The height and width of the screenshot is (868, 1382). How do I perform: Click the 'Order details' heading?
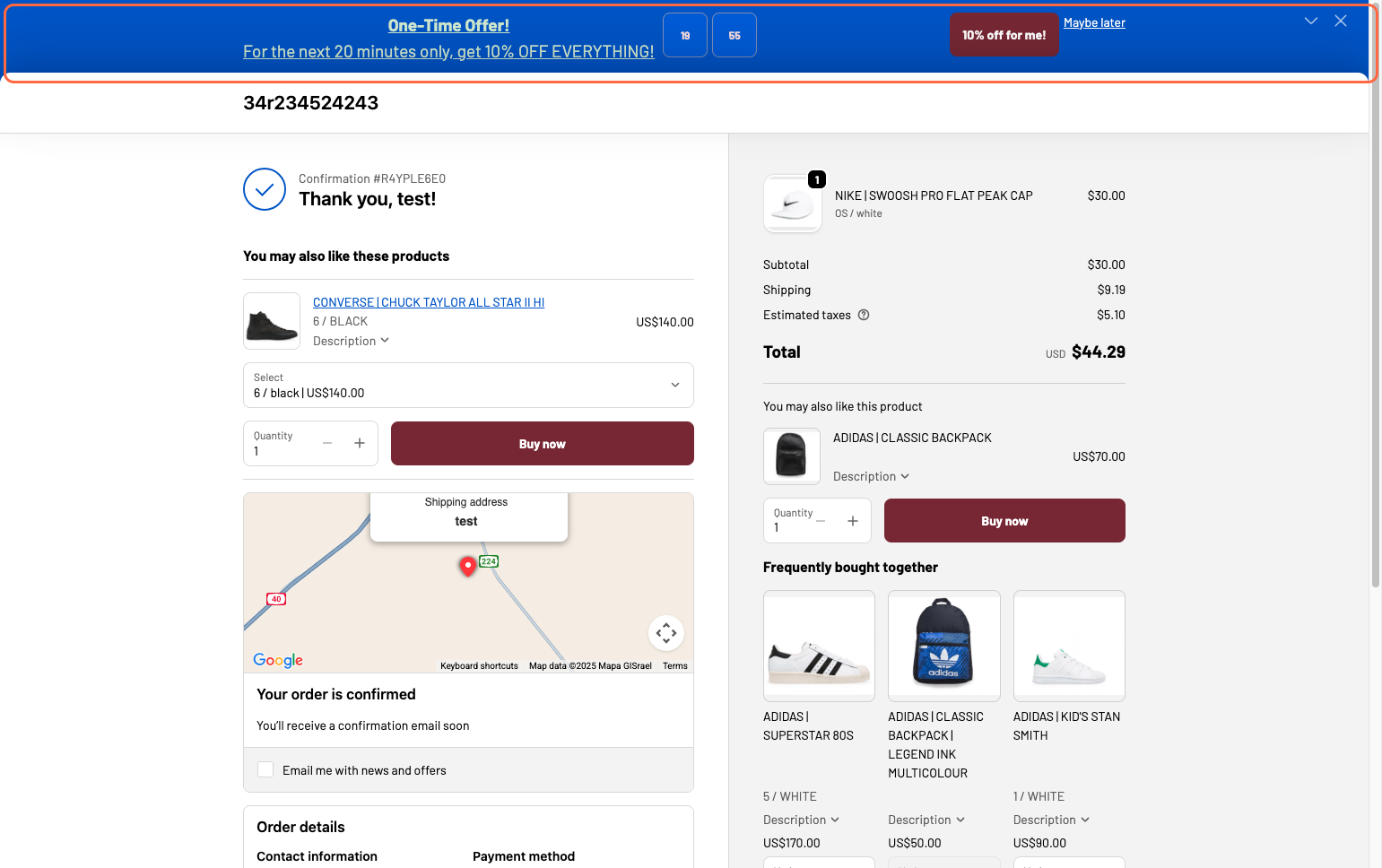click(300, 827)
